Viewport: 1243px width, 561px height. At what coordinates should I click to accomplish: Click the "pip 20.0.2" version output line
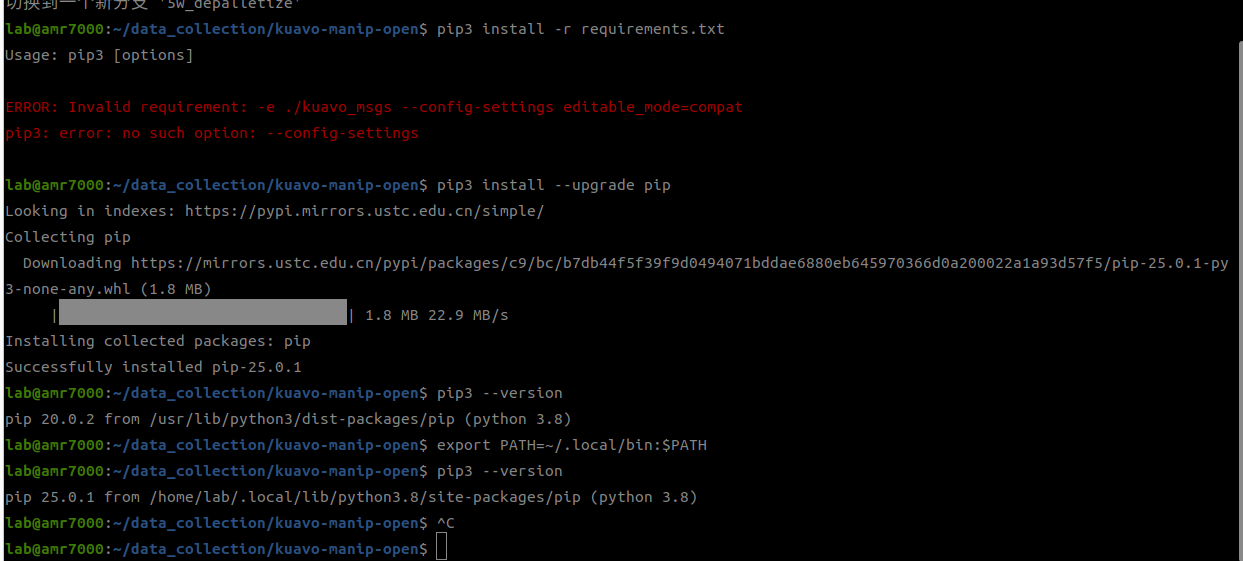point(288,419)
